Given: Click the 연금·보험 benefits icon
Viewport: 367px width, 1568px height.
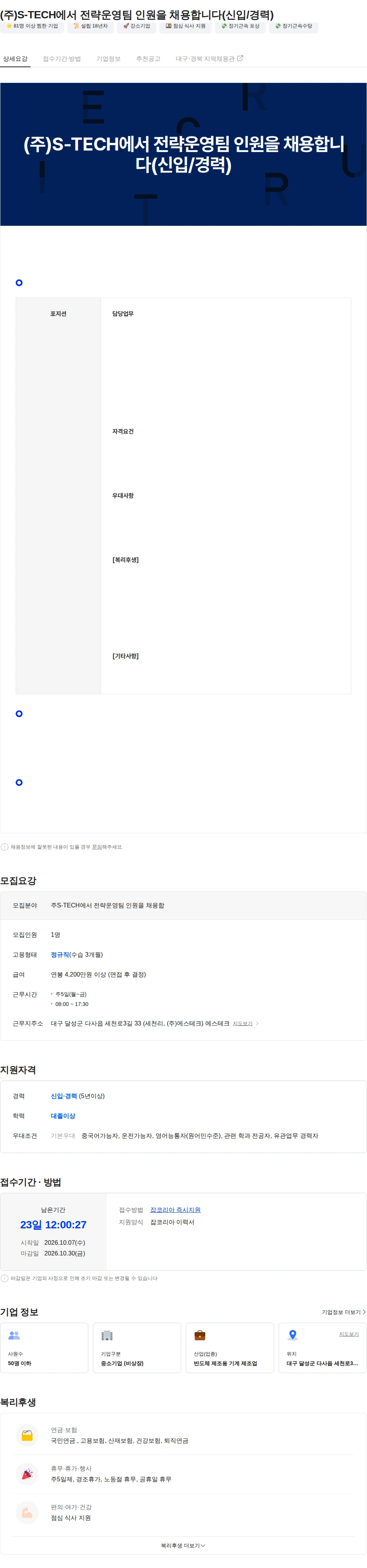Looking at the screenshot, I should pos(27,1435).
